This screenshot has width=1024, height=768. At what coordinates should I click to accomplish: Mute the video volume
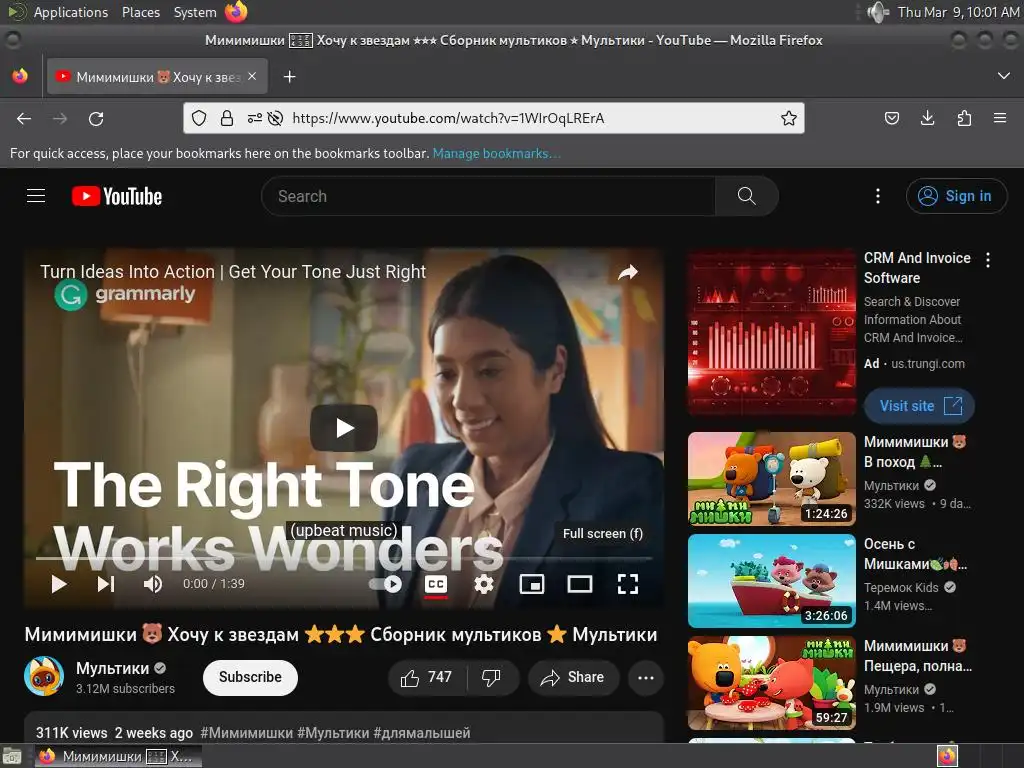click(x=153, y=584)
